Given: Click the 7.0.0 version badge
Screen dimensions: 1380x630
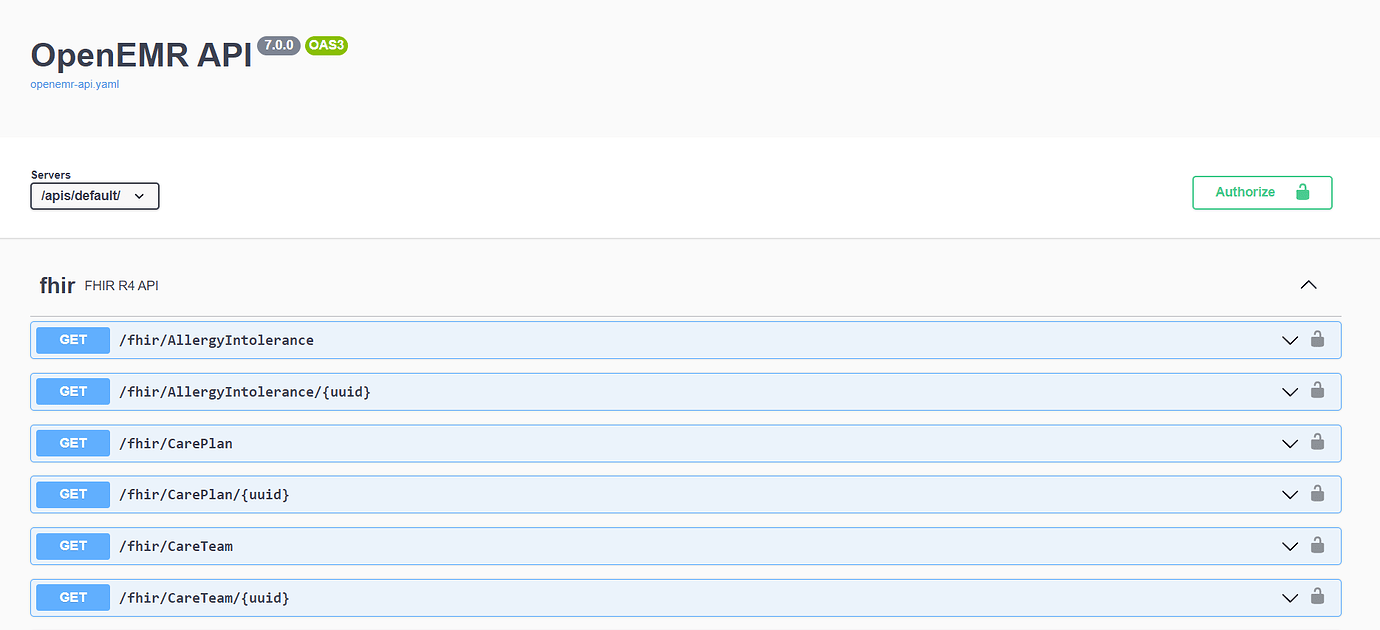Looking at the screenshot, I should coord(278,44).
